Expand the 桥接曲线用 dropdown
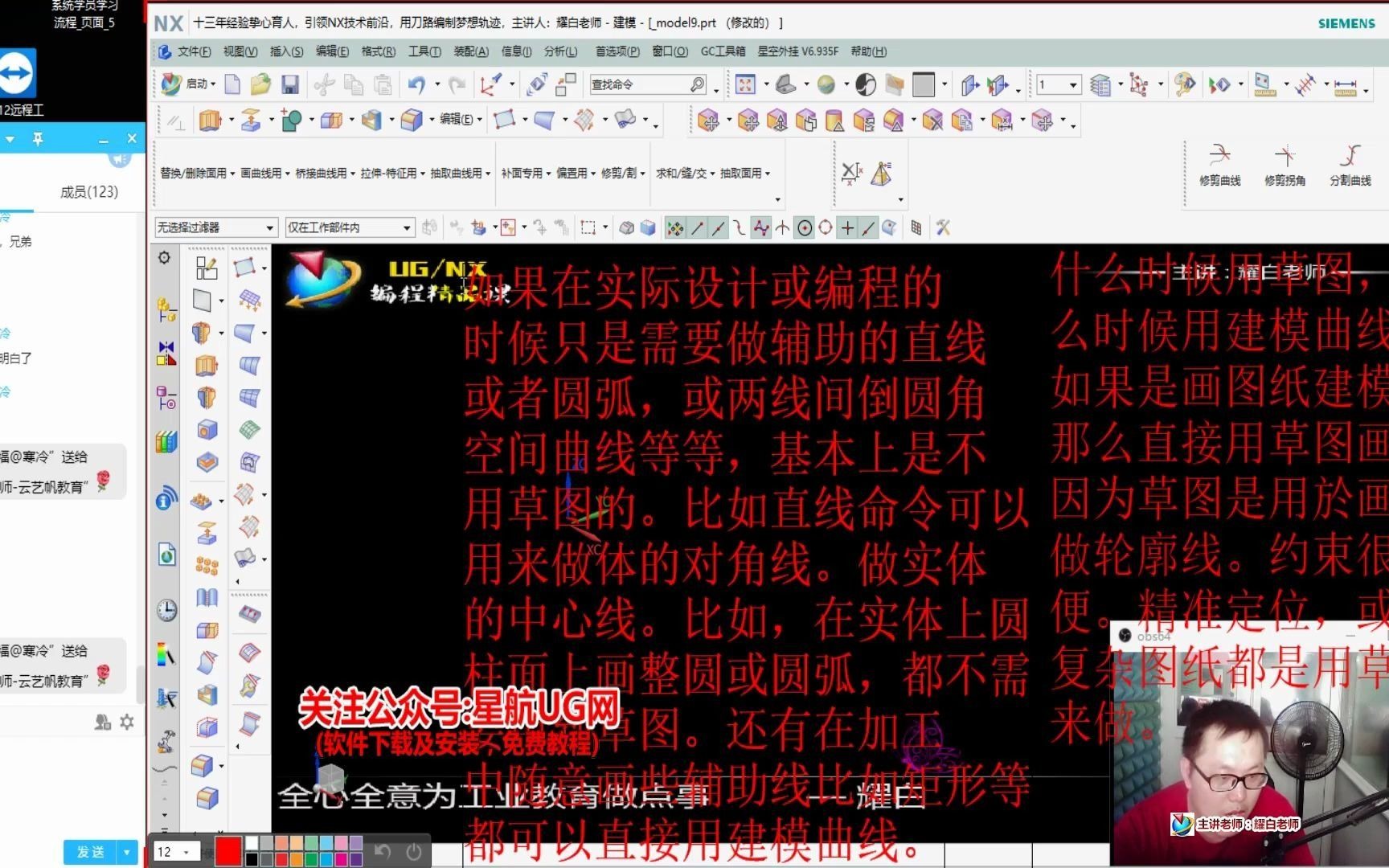The image size is (1389, 868). tap(325, 173)
